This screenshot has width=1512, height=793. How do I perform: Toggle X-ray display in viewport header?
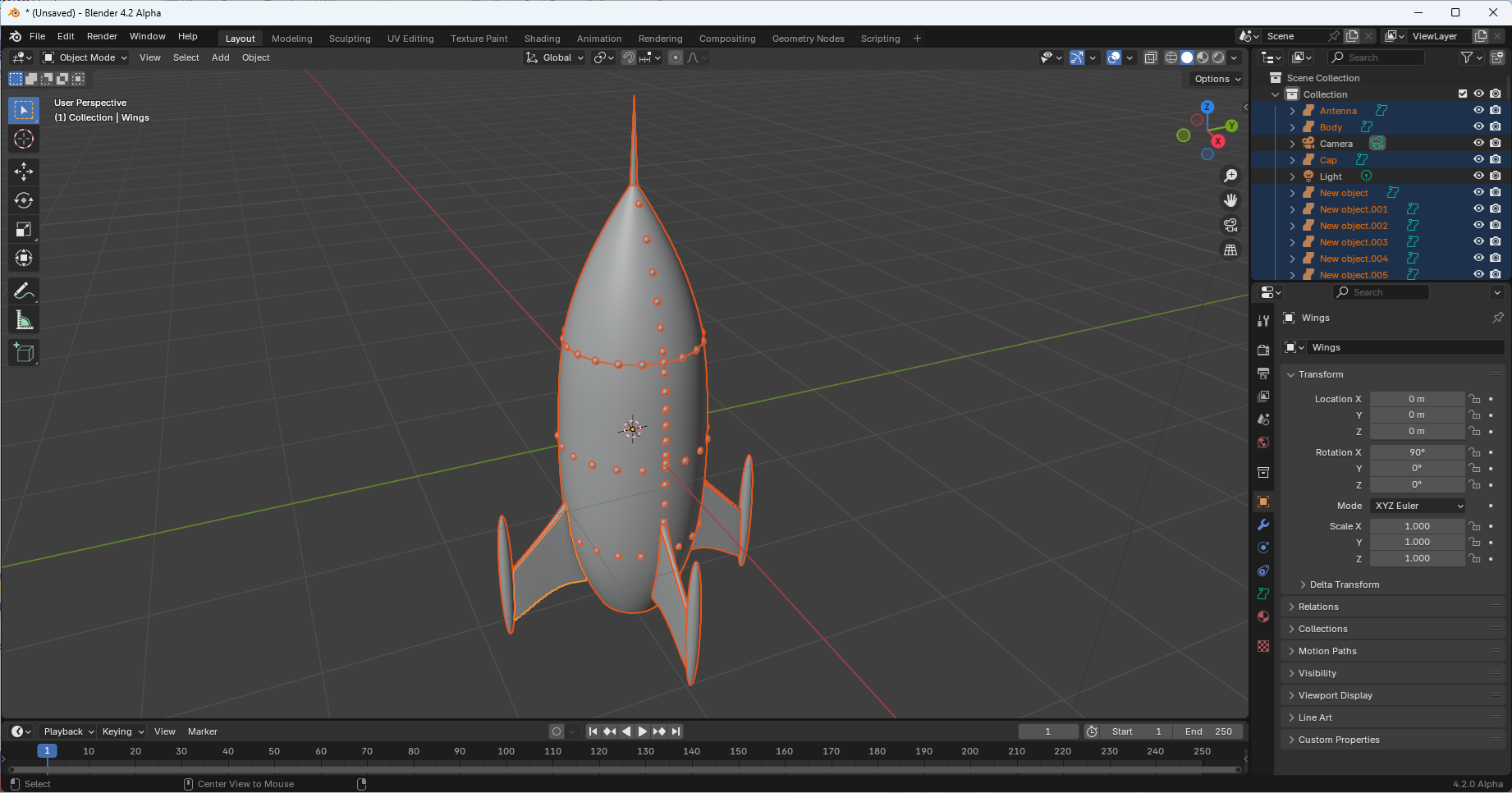point(1151,57)
